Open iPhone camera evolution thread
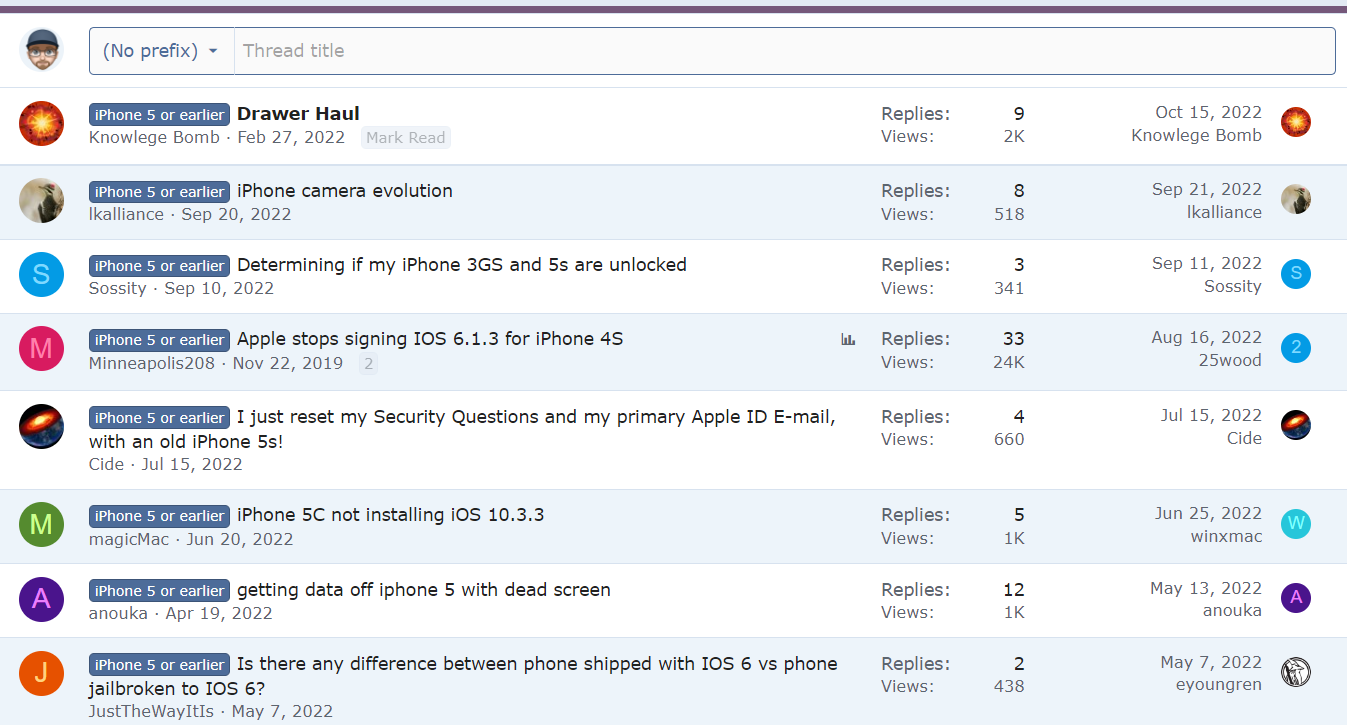The height and width of the screenshot is (725, 1347). coord(344,191)
